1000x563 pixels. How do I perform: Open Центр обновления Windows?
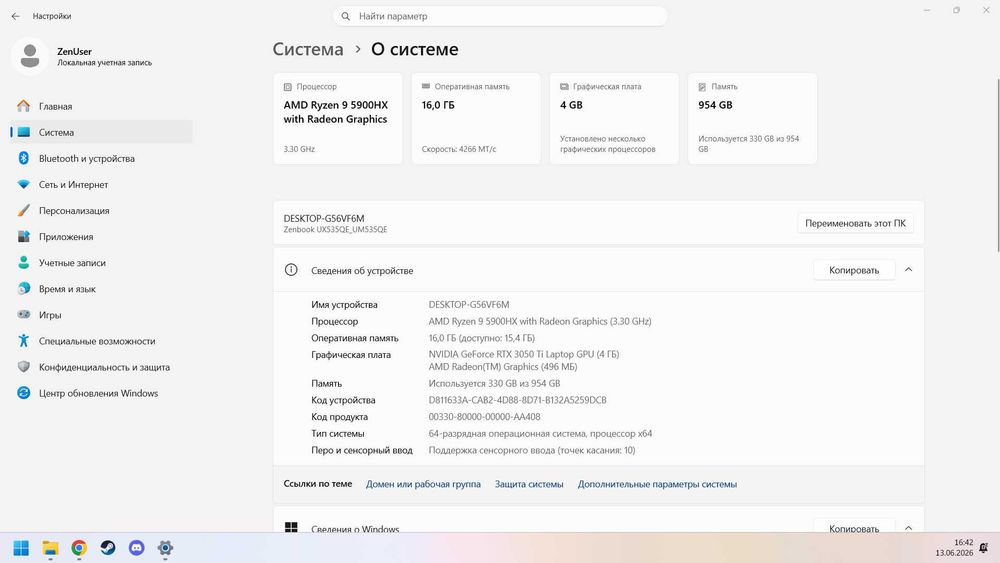click(101, 393)
